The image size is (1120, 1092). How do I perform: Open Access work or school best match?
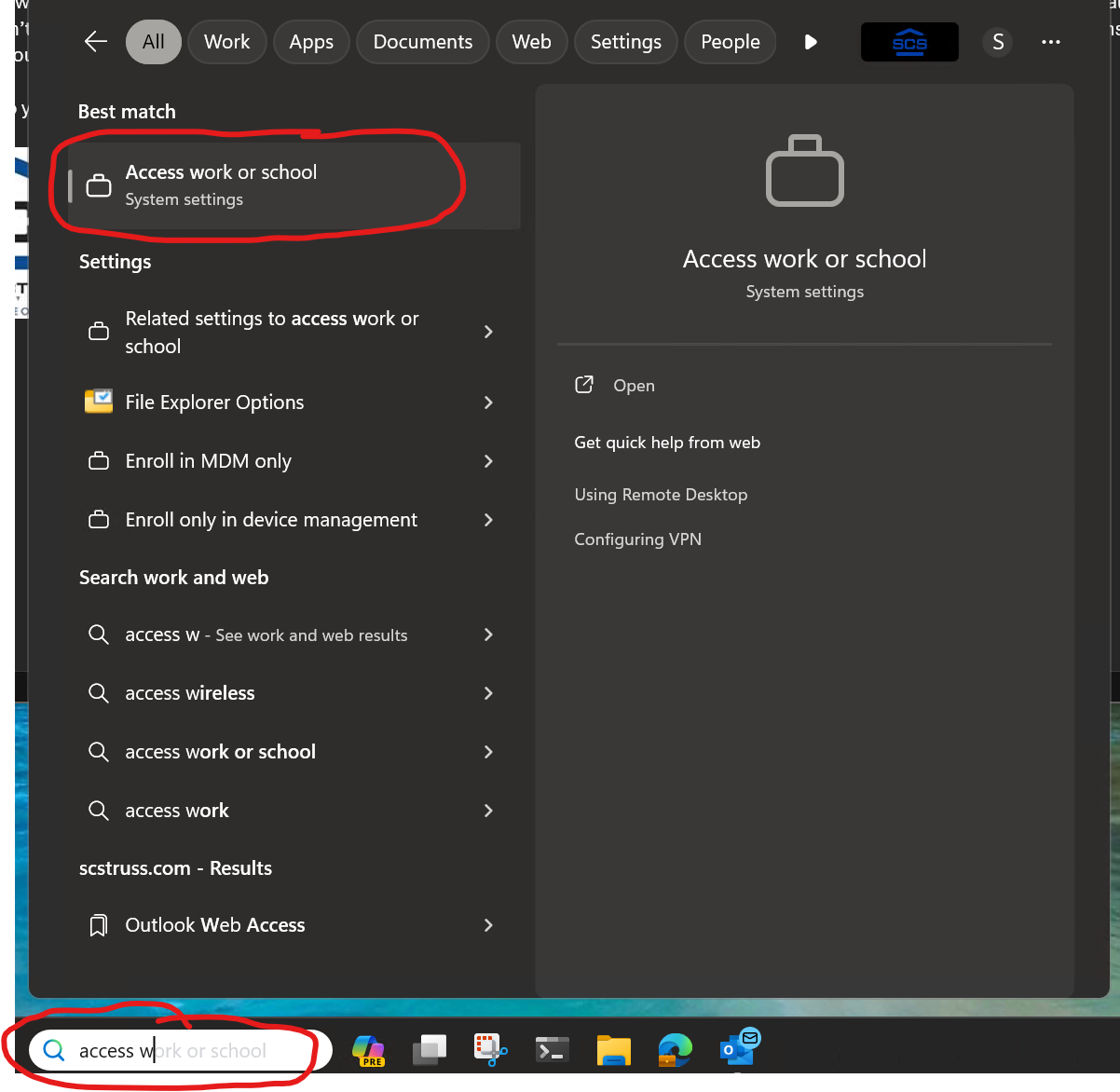pyautogui.click(x=294, y=185)
